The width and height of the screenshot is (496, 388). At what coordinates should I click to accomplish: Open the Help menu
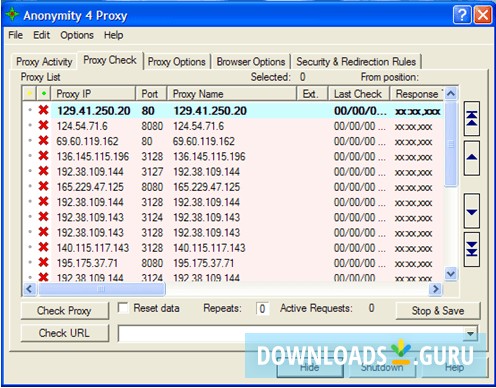113,35
